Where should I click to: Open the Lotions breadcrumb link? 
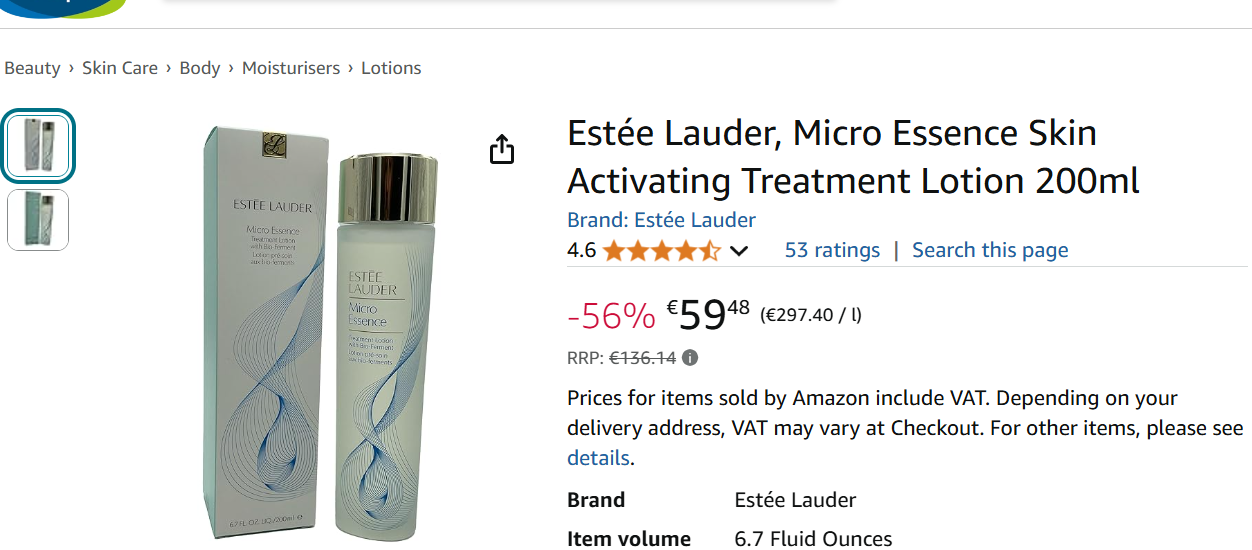coord(391,68)
